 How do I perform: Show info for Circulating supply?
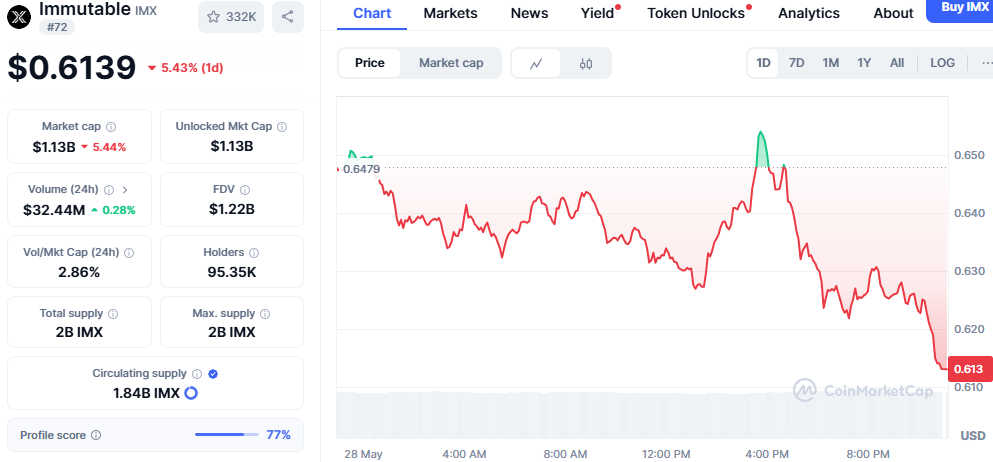[x=197, y=373]
